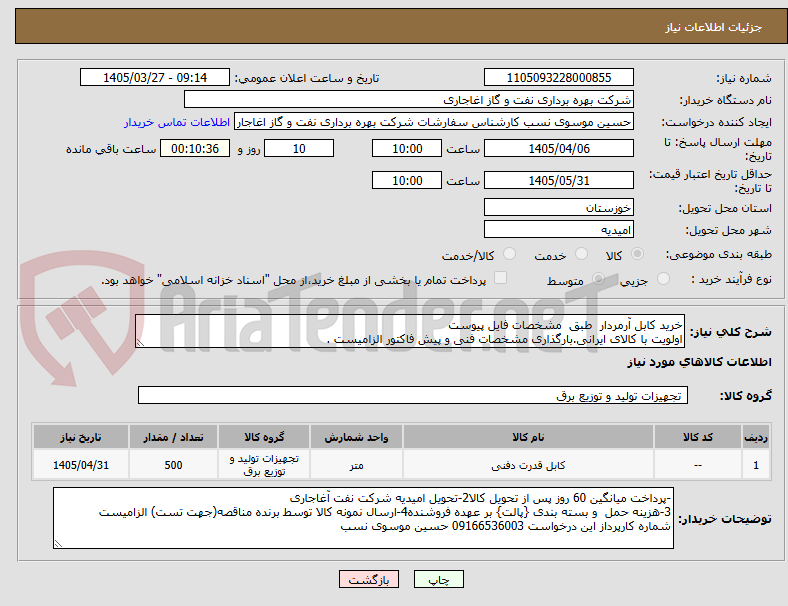The height and width of the screenshot is (606, 788).
Task: Click the تاریخ نیاز column header
Action: click(x=81, y=437)
